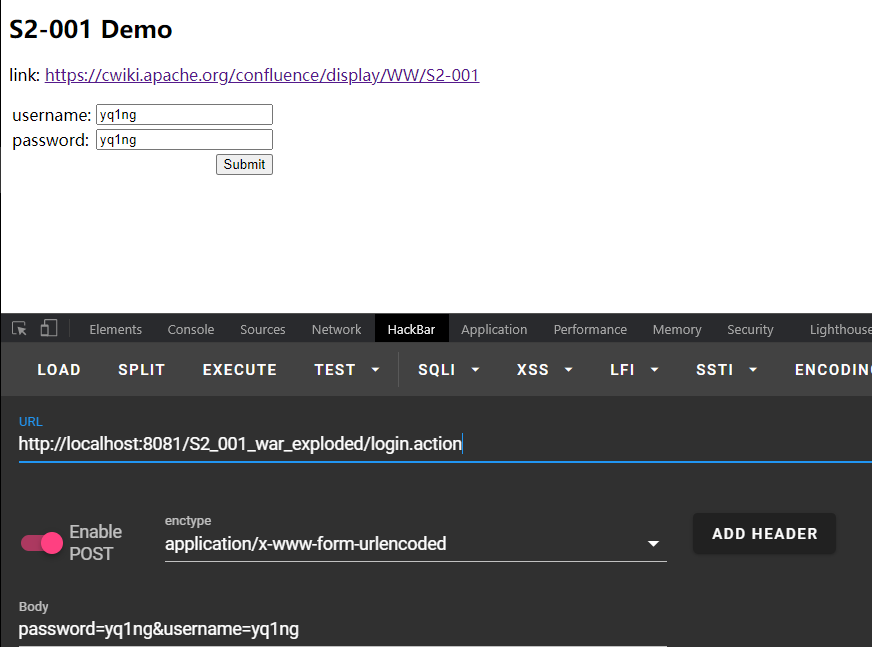The height and width of the screenshot is (647, 872).
Task: Click into the Body text field
Action: pyautogui.click(x=343, y=629)
